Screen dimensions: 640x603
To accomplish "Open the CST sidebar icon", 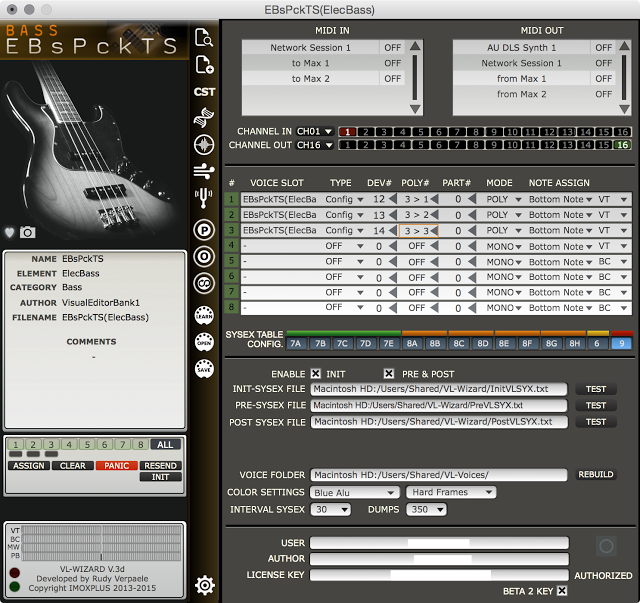I will pyautogui.click(x=204, y=92).
